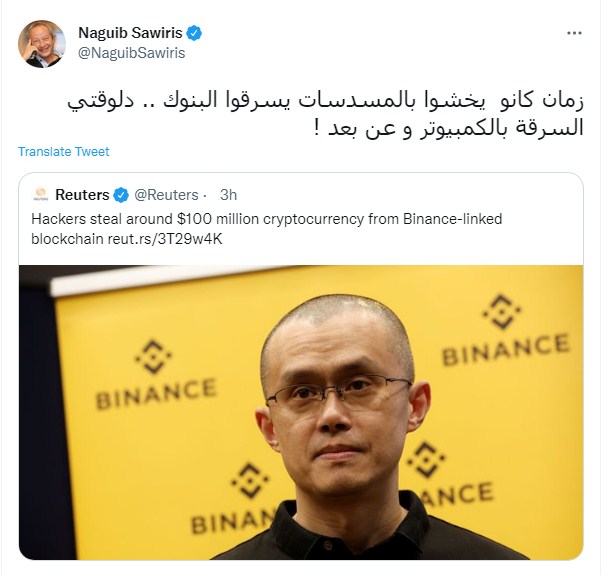Click the Arabic tweet text
This screenshot has width=607, height=575.
(326, 113)
